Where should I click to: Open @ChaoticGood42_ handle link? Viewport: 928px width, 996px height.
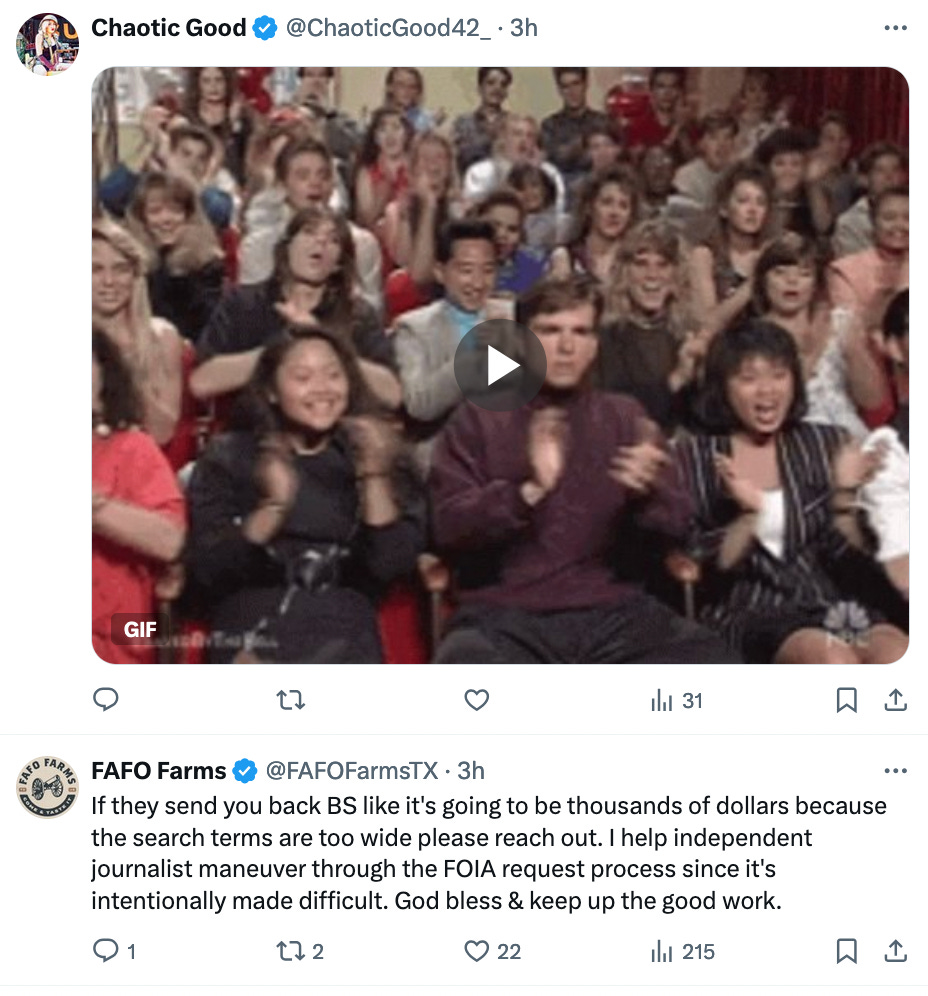(x=387, y=28)
